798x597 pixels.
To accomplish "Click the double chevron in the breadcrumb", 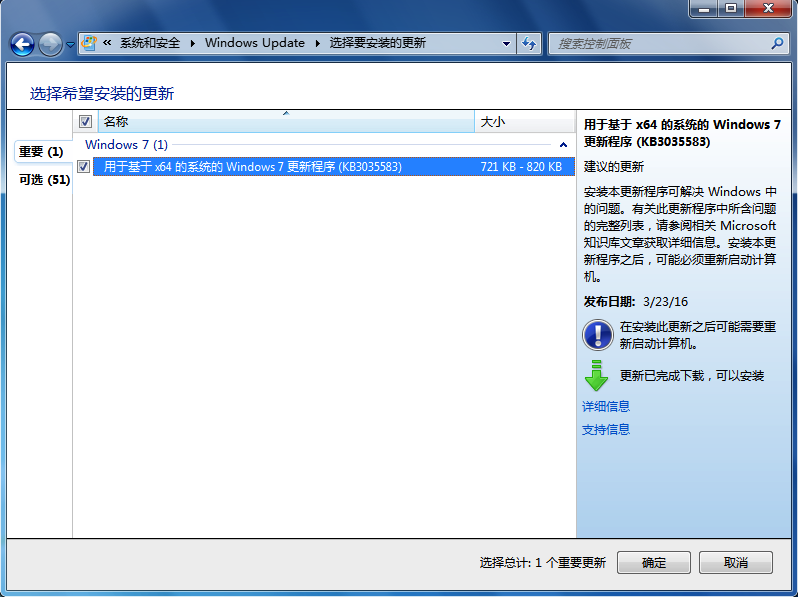I will point(107,43).
